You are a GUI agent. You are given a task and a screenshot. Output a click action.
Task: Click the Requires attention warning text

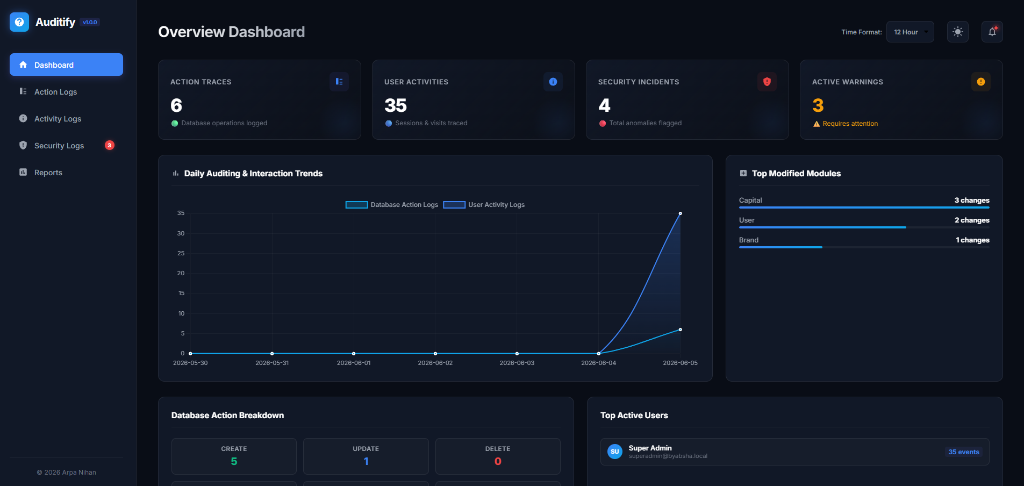pyautogui.click(x=850, y=123)
